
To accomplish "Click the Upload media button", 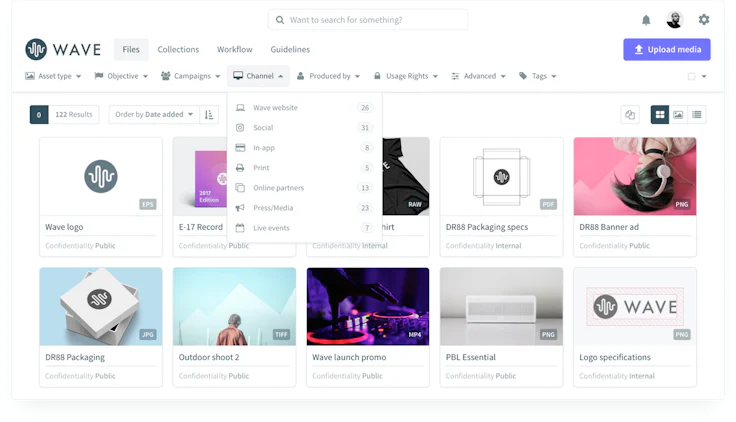I will pos(667,49).
